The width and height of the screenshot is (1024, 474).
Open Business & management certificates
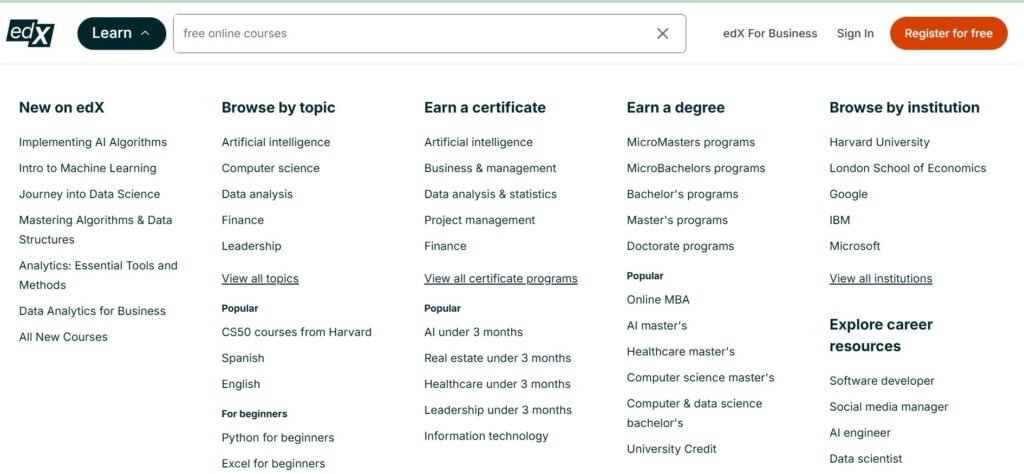tap(490, 168)
